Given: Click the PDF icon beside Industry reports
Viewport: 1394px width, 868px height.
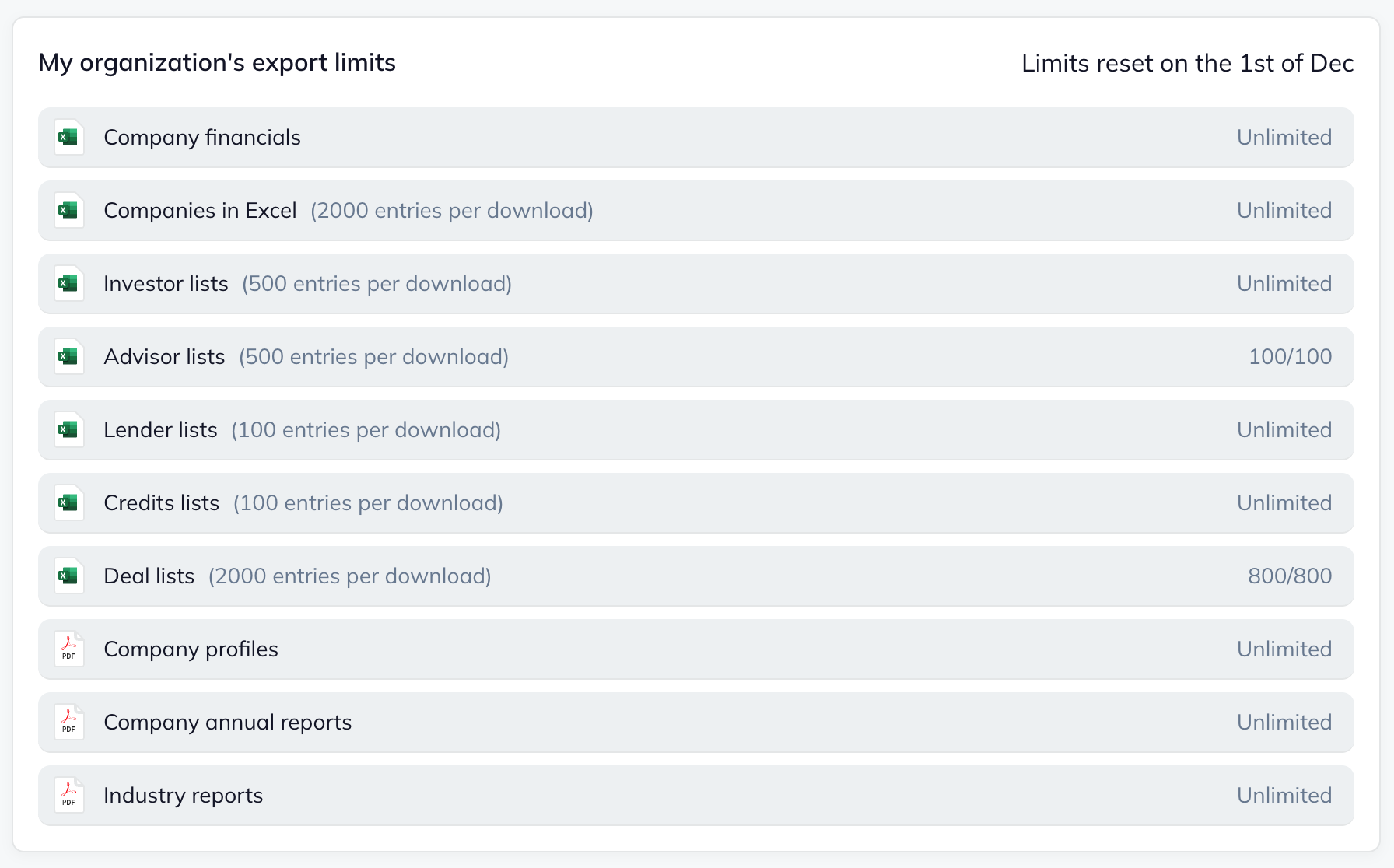Looking at the screenshot, I should [68, 796].
